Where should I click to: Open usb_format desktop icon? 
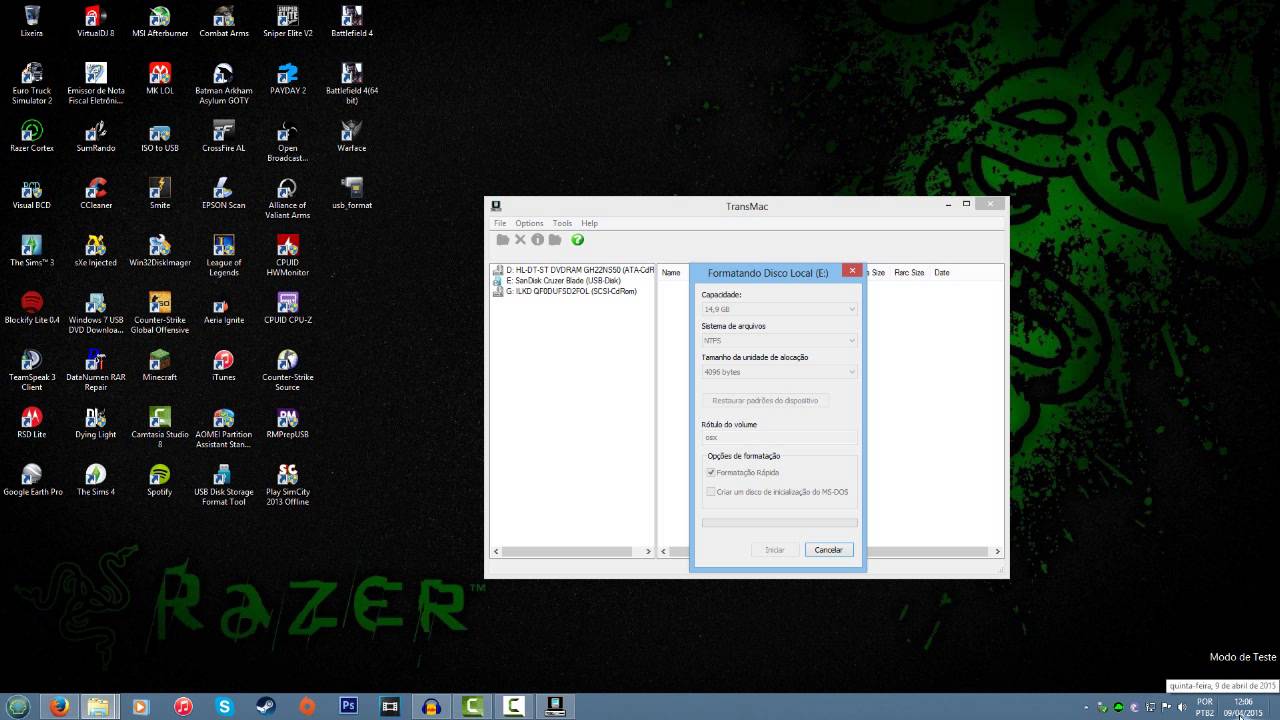tap(352, 193)
